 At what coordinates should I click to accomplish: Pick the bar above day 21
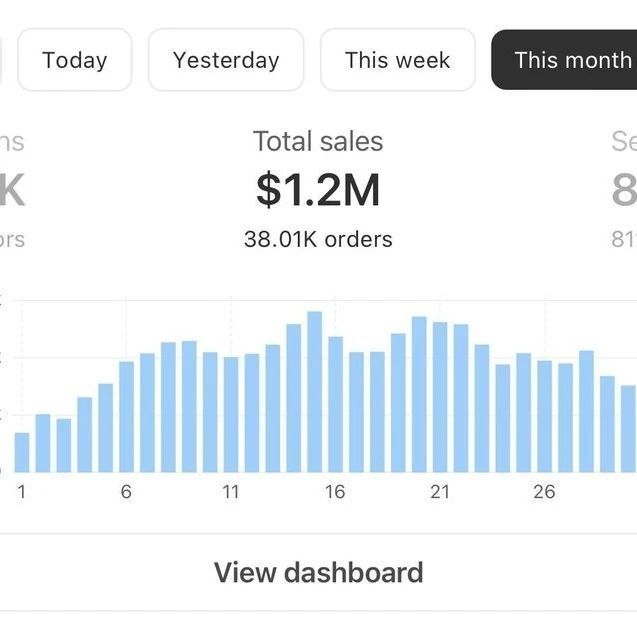pyautogui.click(x=440, y=397)
